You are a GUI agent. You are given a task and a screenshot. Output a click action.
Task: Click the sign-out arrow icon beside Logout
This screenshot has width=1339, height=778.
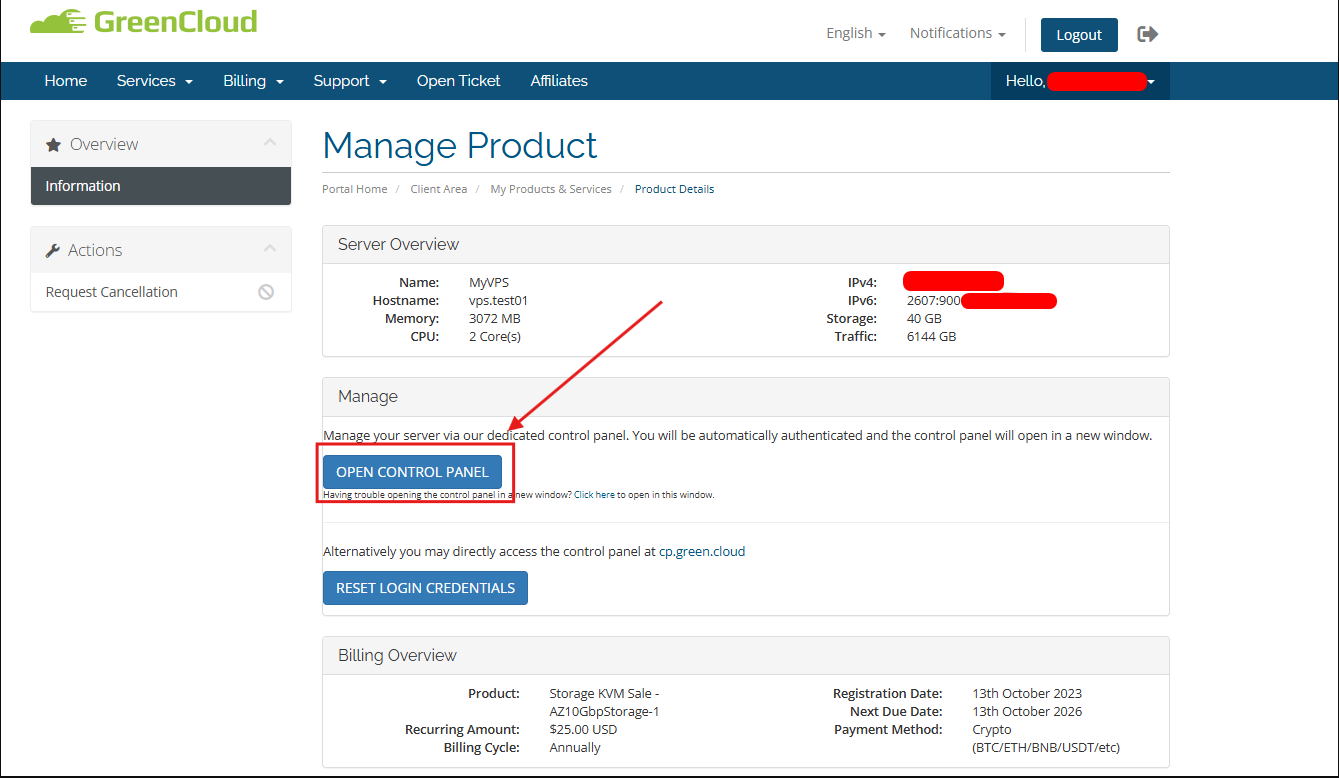coord(1148,34)
